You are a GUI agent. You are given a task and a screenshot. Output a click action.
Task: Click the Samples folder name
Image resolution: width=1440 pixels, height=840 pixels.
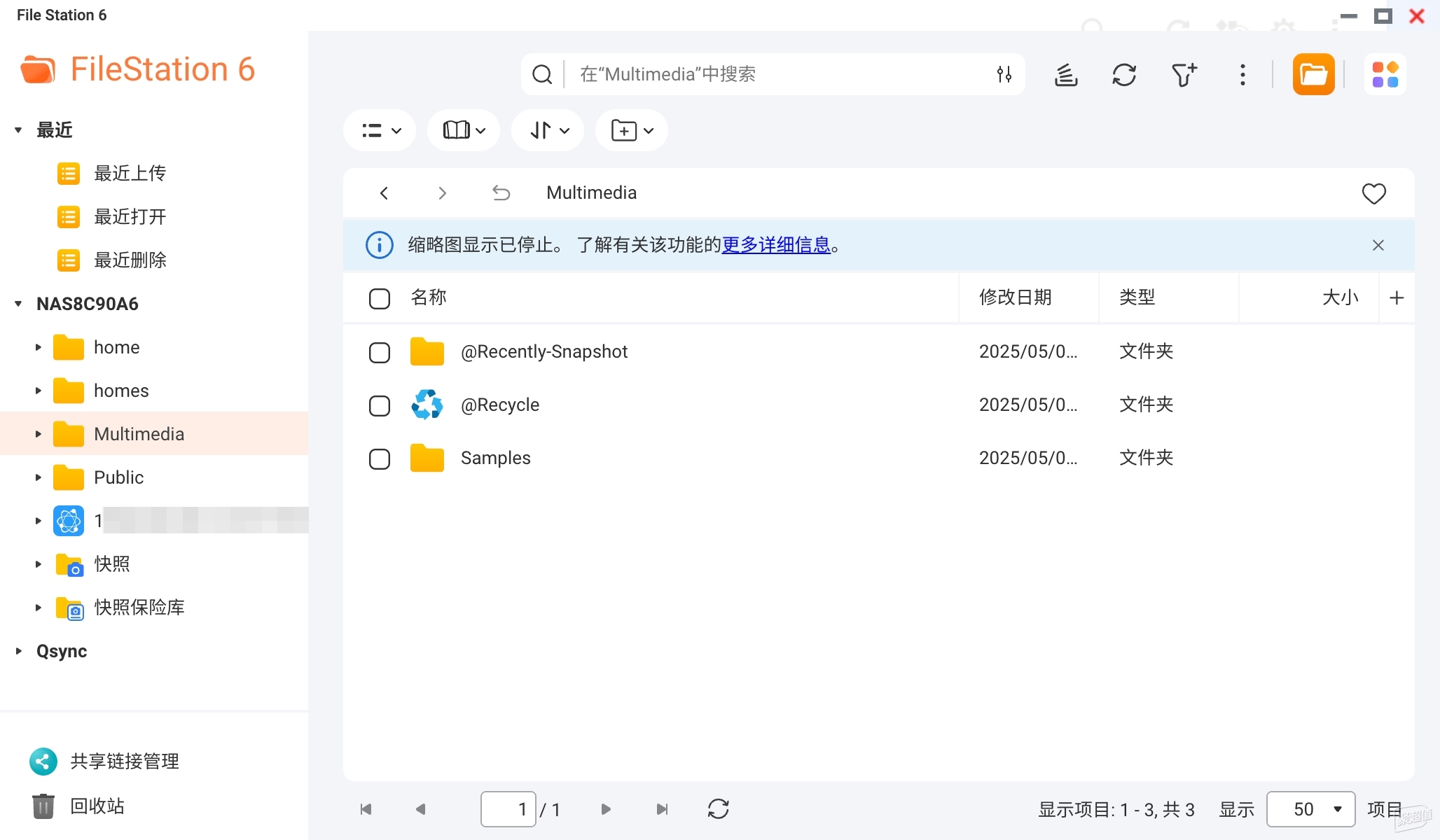click(496, 458)
